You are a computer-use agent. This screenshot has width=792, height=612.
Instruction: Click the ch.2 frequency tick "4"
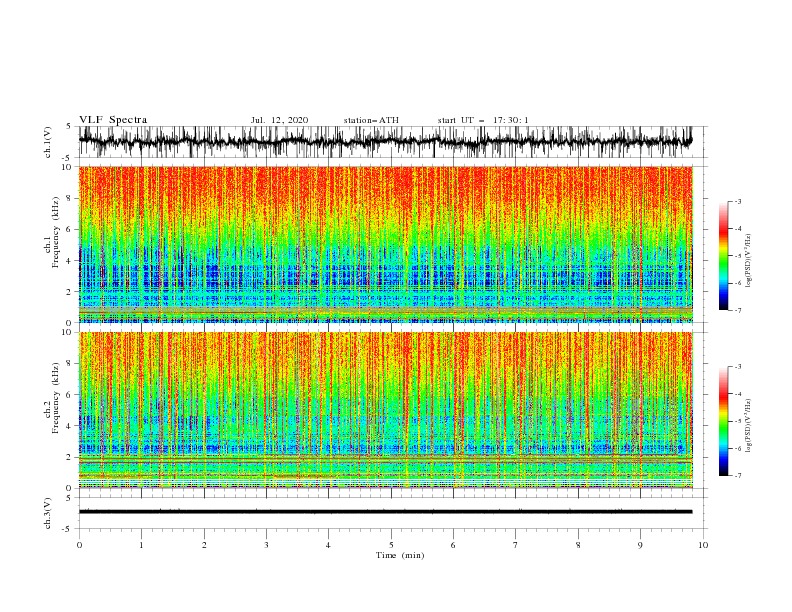pyautogui.click(x=70, y=426)
